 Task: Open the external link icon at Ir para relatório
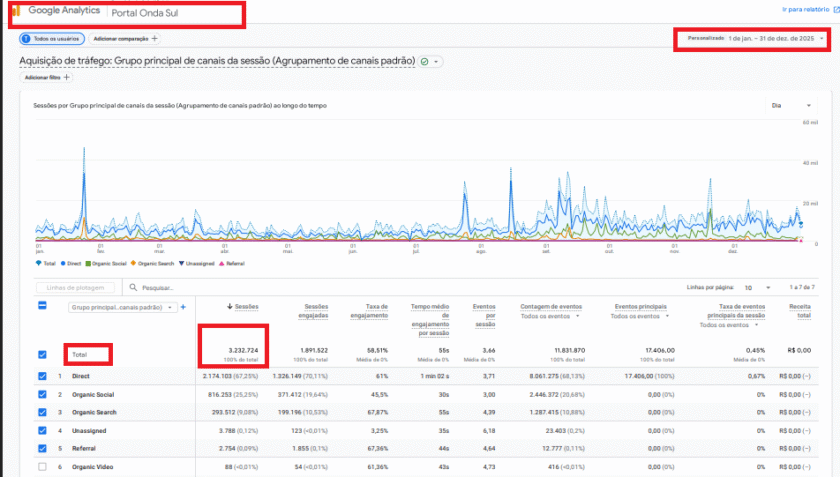pyautogui.click(x=836, y=10)
